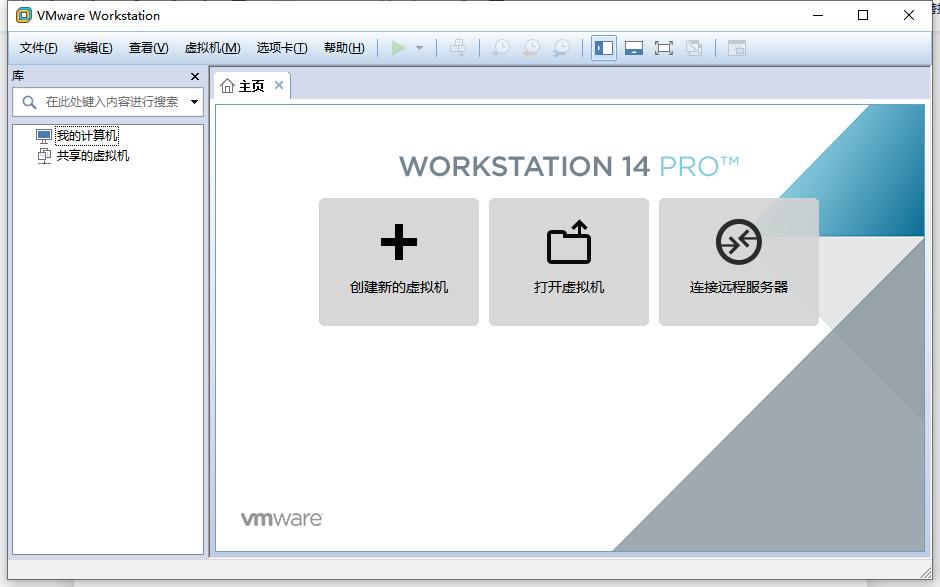Click the library search input field
This screenshot has width=940, height=587.
click(100, 102)
